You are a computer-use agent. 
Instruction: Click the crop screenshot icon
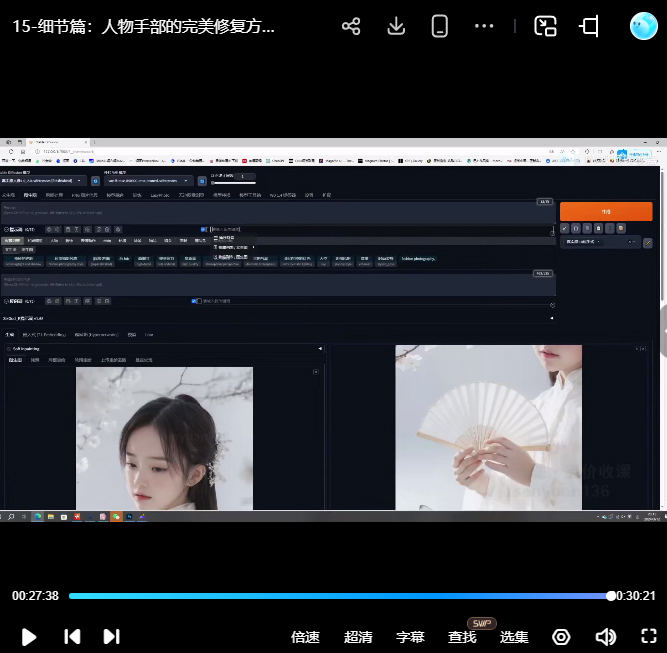(x=590, y=27)
